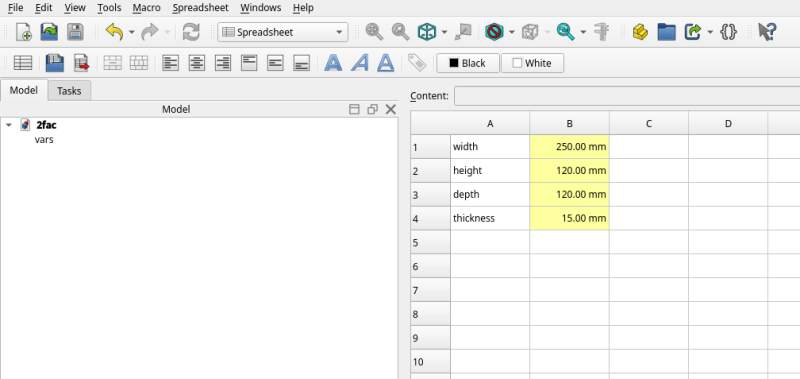800x379 pixels.
Task: Fit all content on screen
Action: tap(374, 32)
